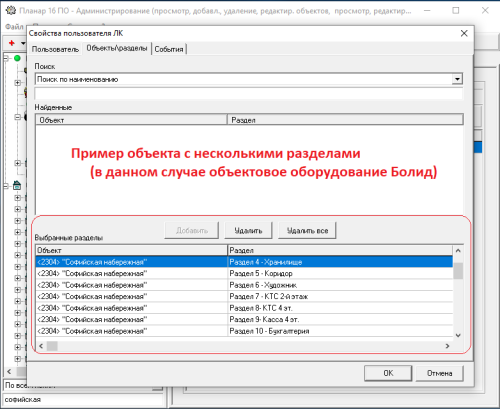The image size is (500, 409).
Task: Click the scroll down arrow of selected sections list
Action: click(x=458, y=335)
